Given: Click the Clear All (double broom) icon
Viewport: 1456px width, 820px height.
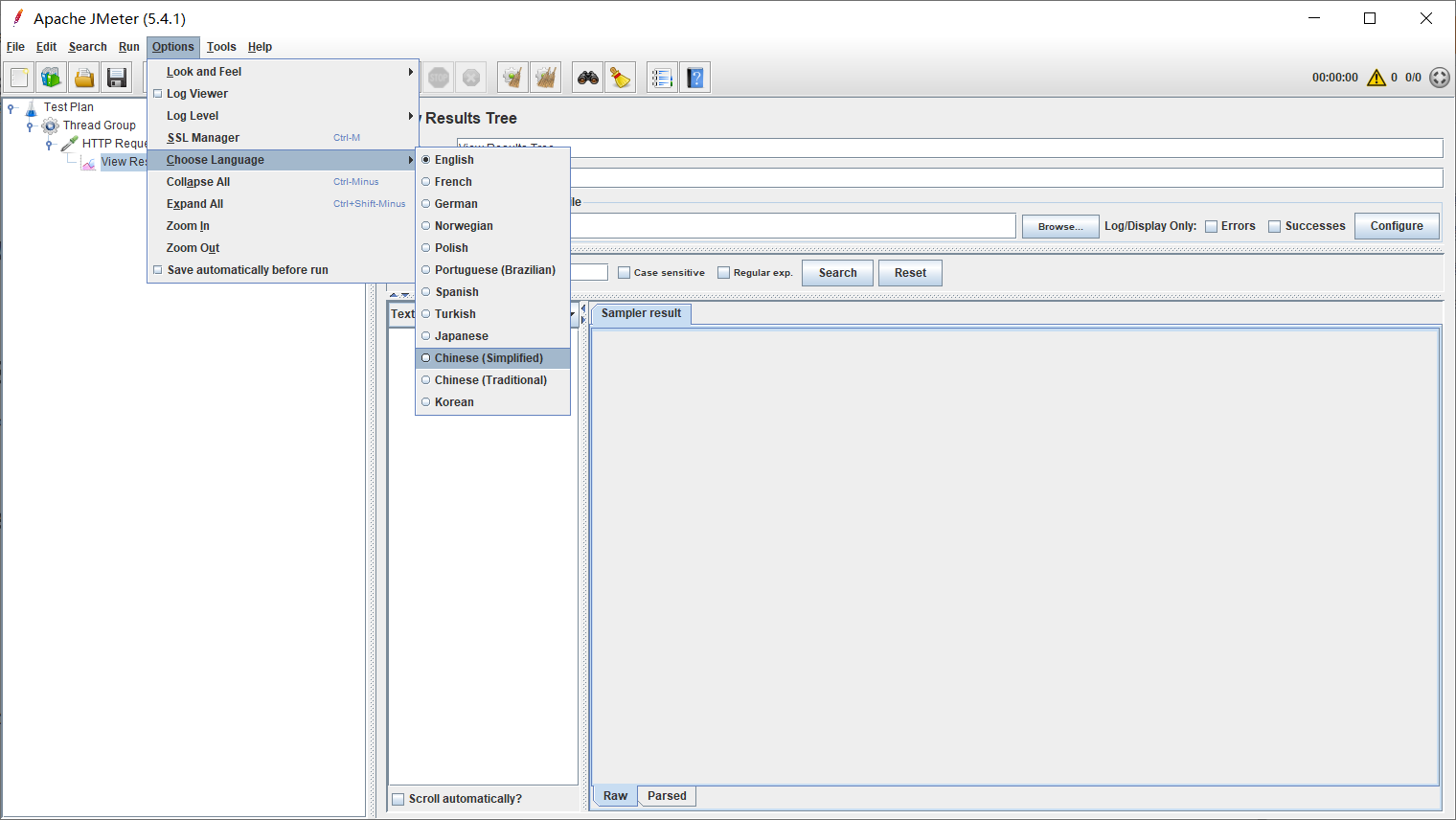Looking at the screenshot, I should coord(546,78).
